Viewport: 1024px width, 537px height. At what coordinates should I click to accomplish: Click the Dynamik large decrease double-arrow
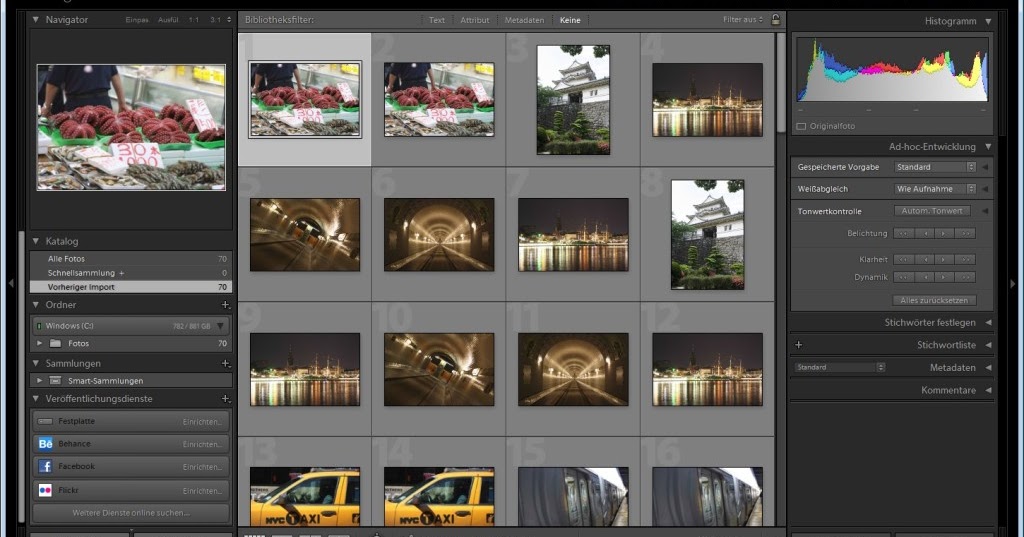[x=903, y=277]
